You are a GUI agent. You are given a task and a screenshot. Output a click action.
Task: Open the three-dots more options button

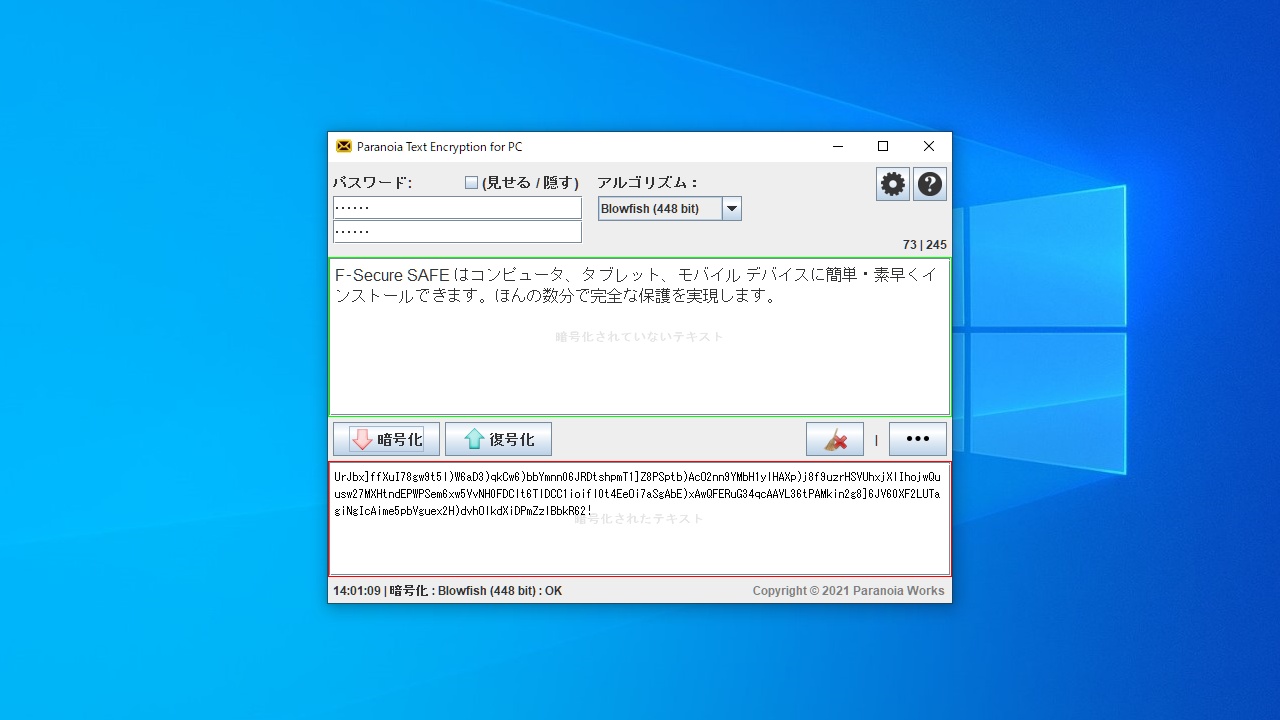pos(918,439)
